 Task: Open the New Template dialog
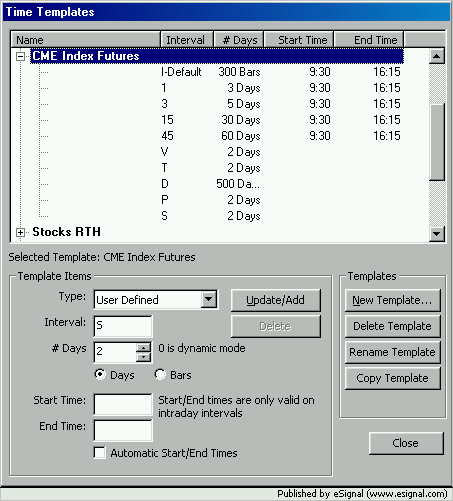392,300
